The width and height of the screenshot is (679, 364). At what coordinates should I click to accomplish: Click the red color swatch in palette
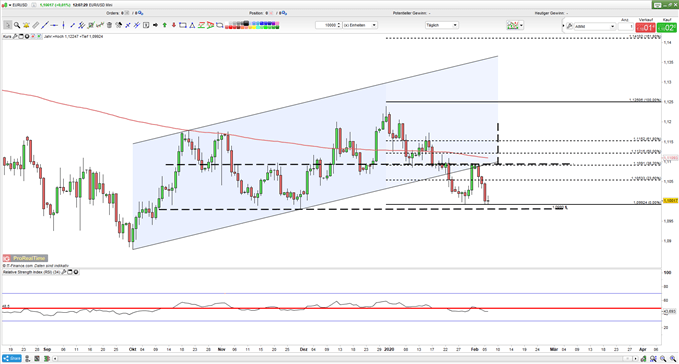click(x=231, y=27)
